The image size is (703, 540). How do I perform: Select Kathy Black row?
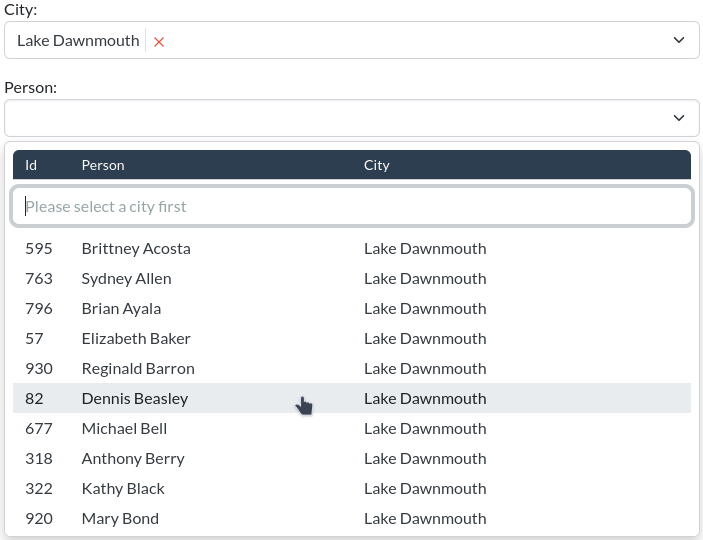click(x=123, y=488)
